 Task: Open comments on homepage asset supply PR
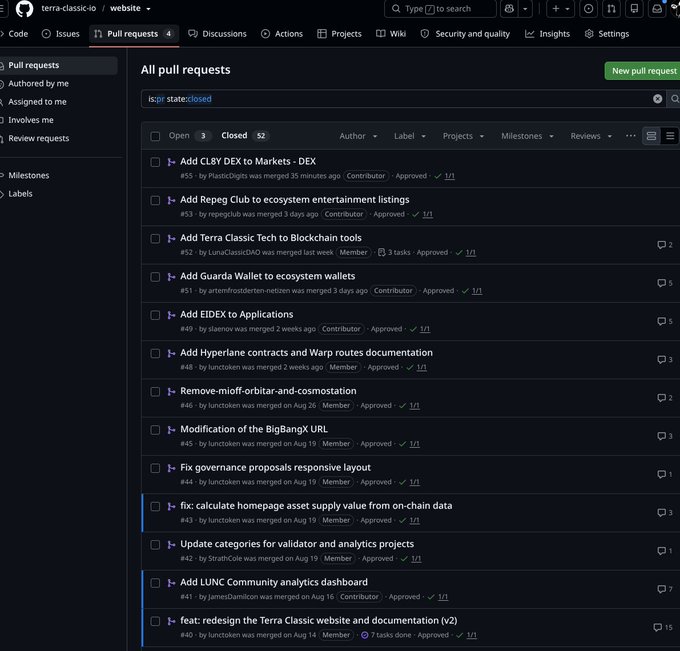pos(665,513)
